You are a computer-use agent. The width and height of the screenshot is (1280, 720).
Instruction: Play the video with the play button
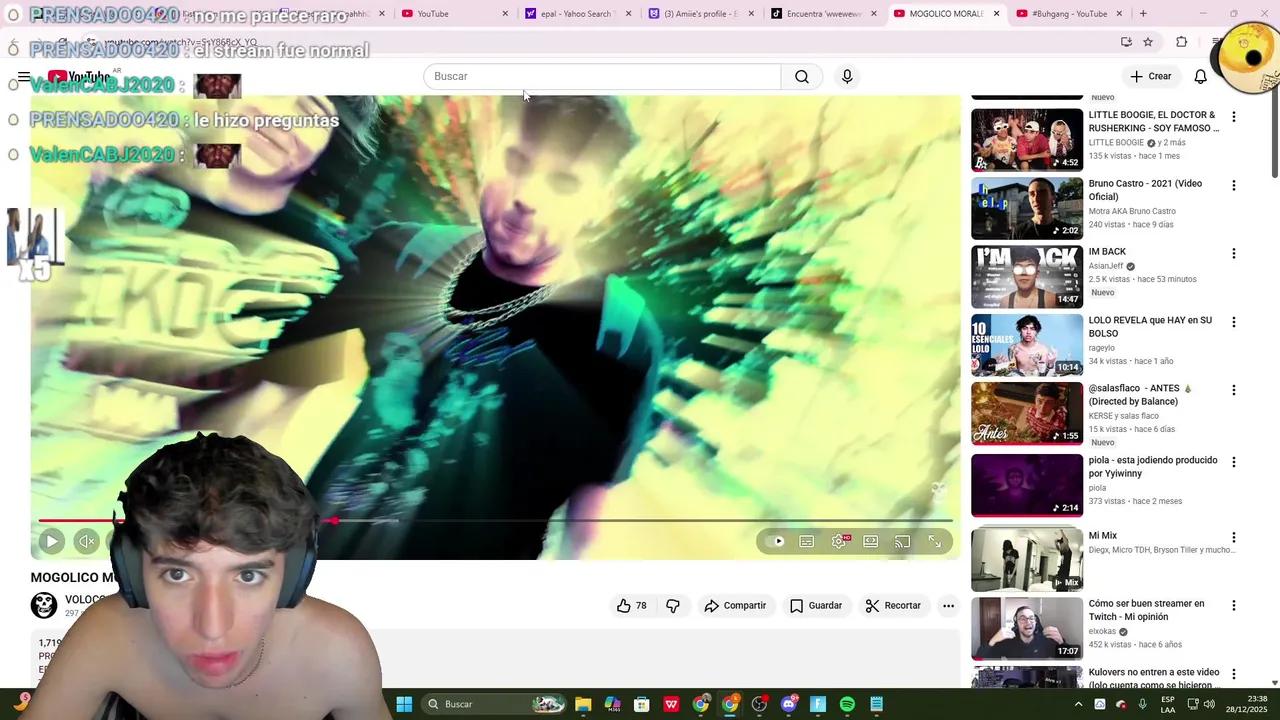pyautogui.click(x=51, y=541)
